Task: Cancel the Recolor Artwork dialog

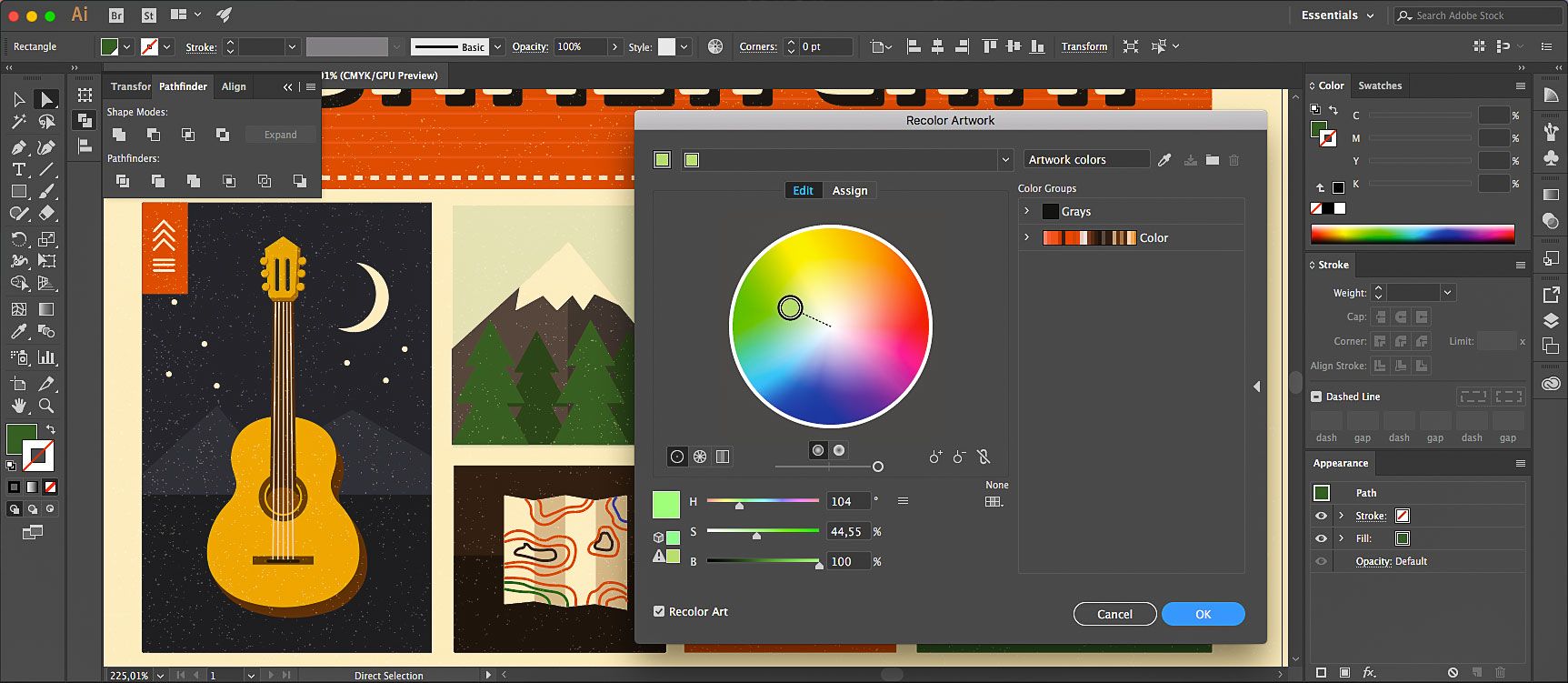Action: [1114, 614]
